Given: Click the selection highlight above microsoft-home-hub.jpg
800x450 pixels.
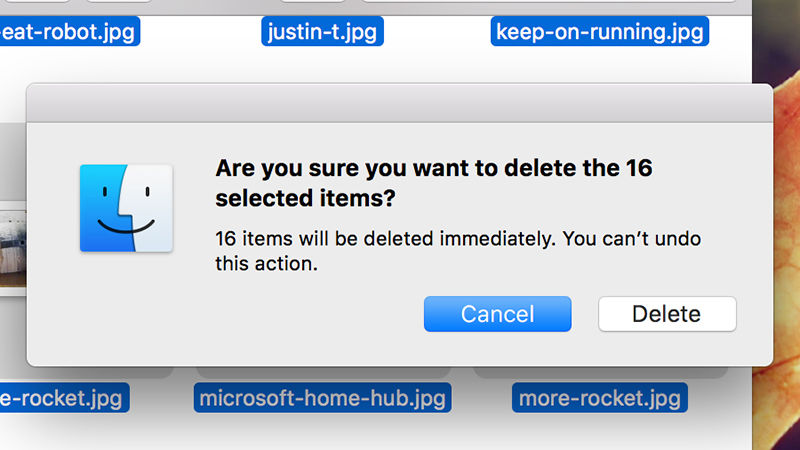Looking at the screenshot, I should pos(323,372).
